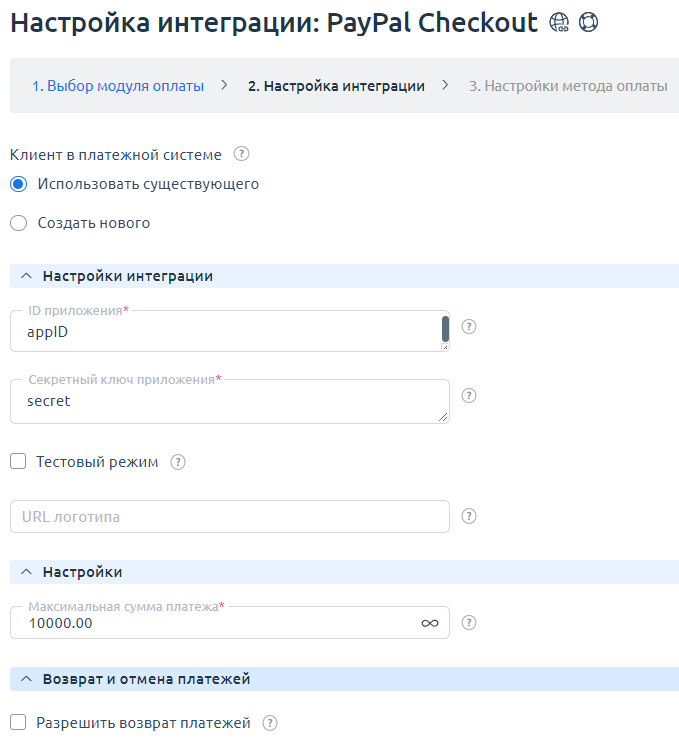679x742 pixels.
Task: Tick the Разрешить возврат платежей checkbox
Action: [x=18, y=722]
